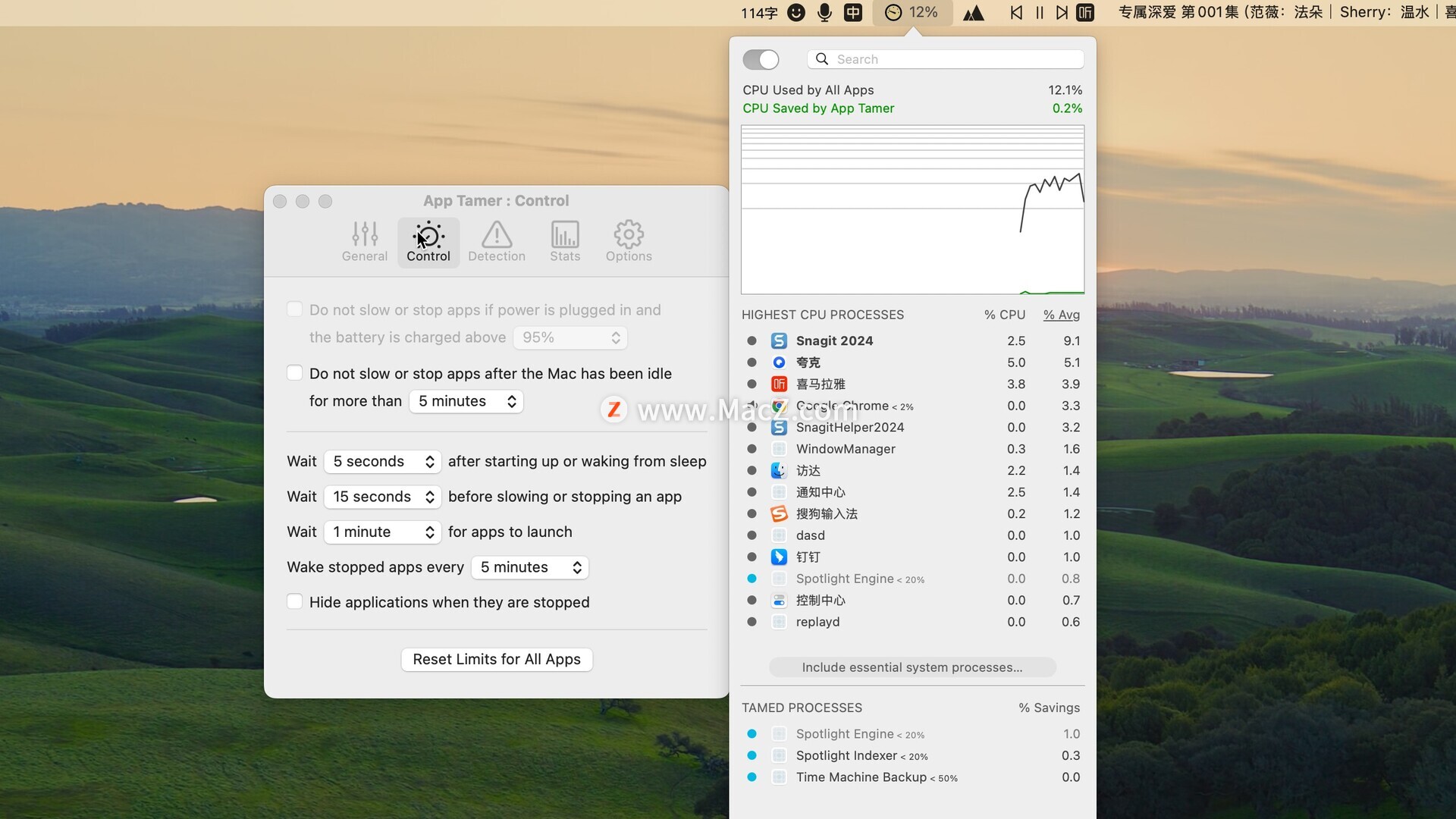Click next track in menu bar

pyautogui.click(x=1062, y=12)
